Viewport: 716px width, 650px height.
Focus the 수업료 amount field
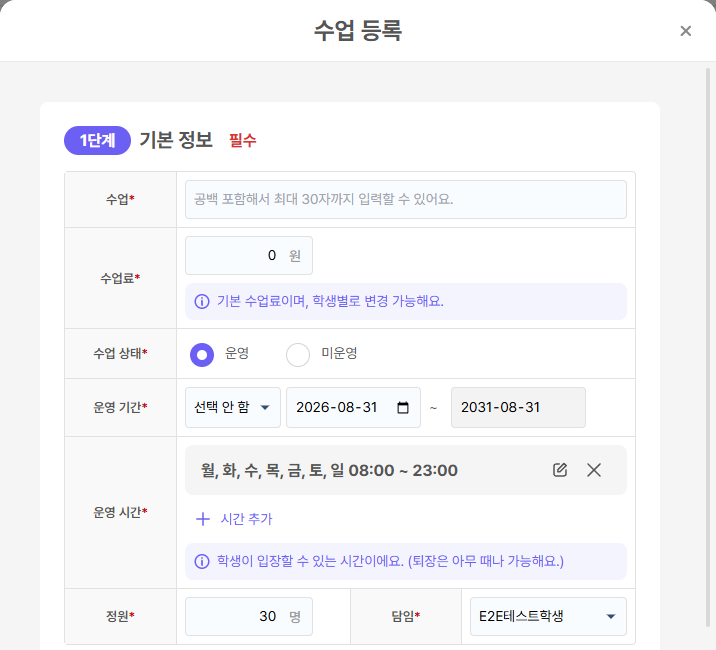point(249,255)
